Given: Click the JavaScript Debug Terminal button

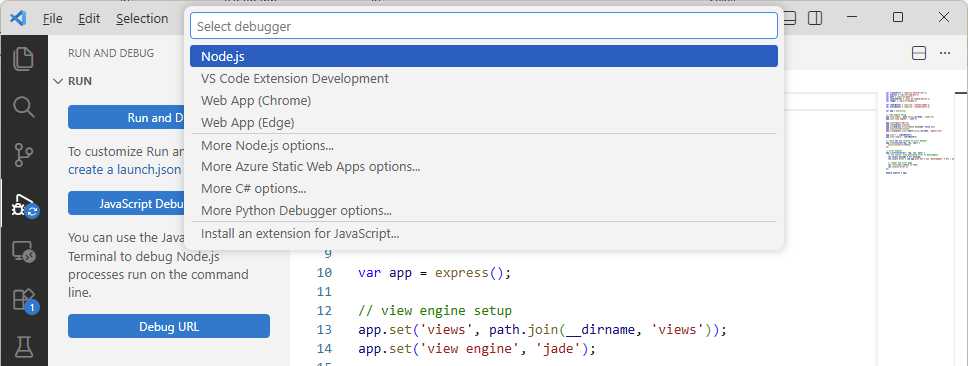Looking at the screenshot, I should [127, 203].
